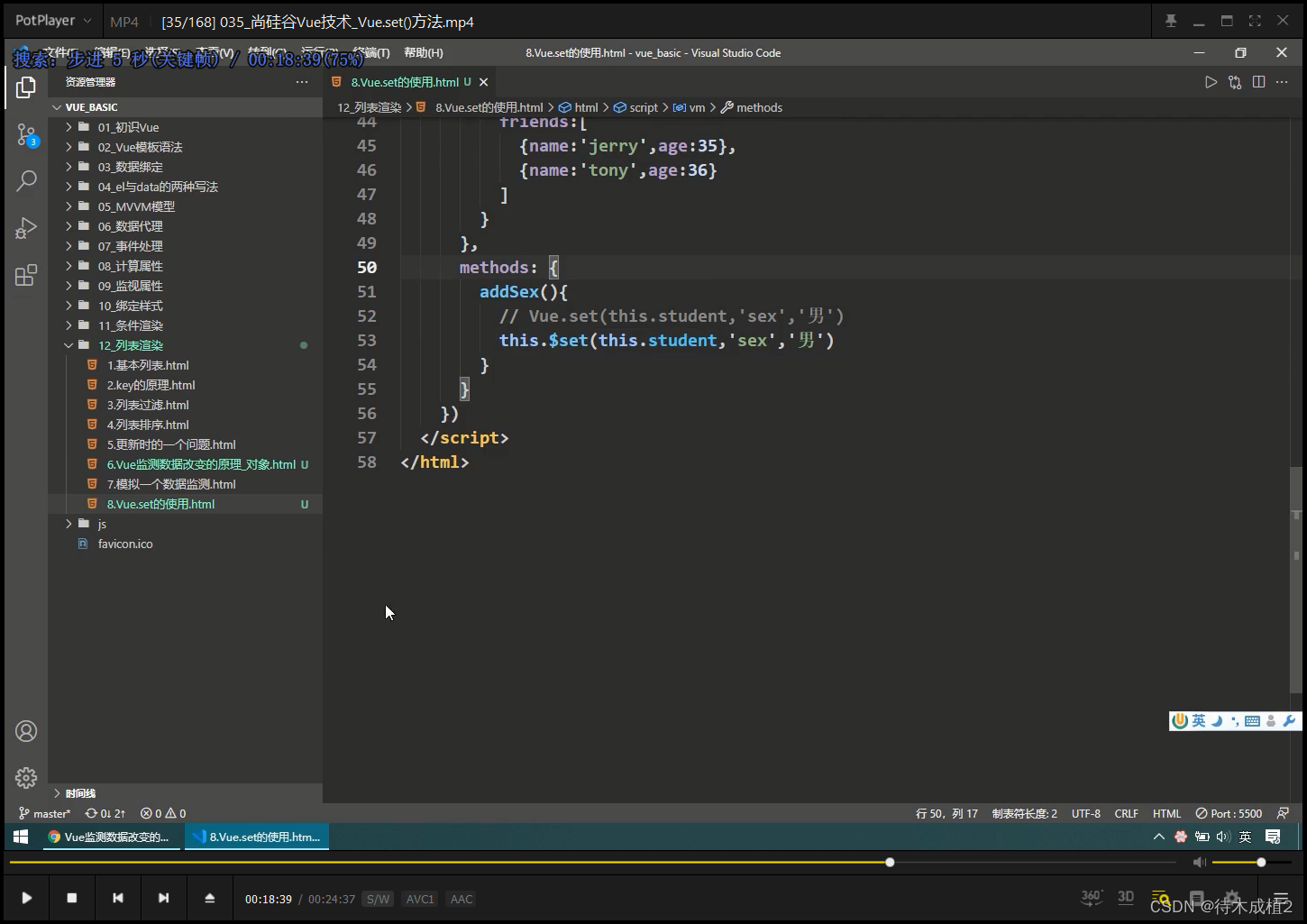Pin the PotPlayer window on top
Image resolution: width=1307 pixels, height=924 pixels.
click(1171, 21)
